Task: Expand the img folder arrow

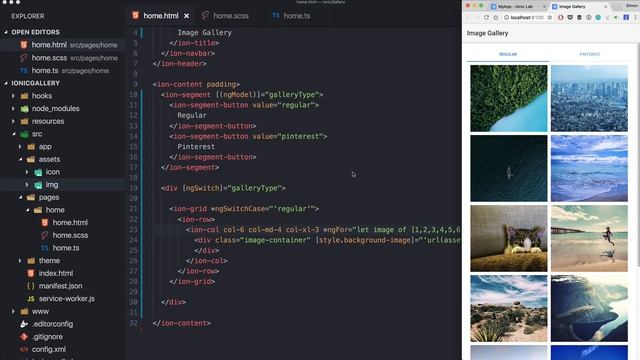Action: (x=27, y=184)
